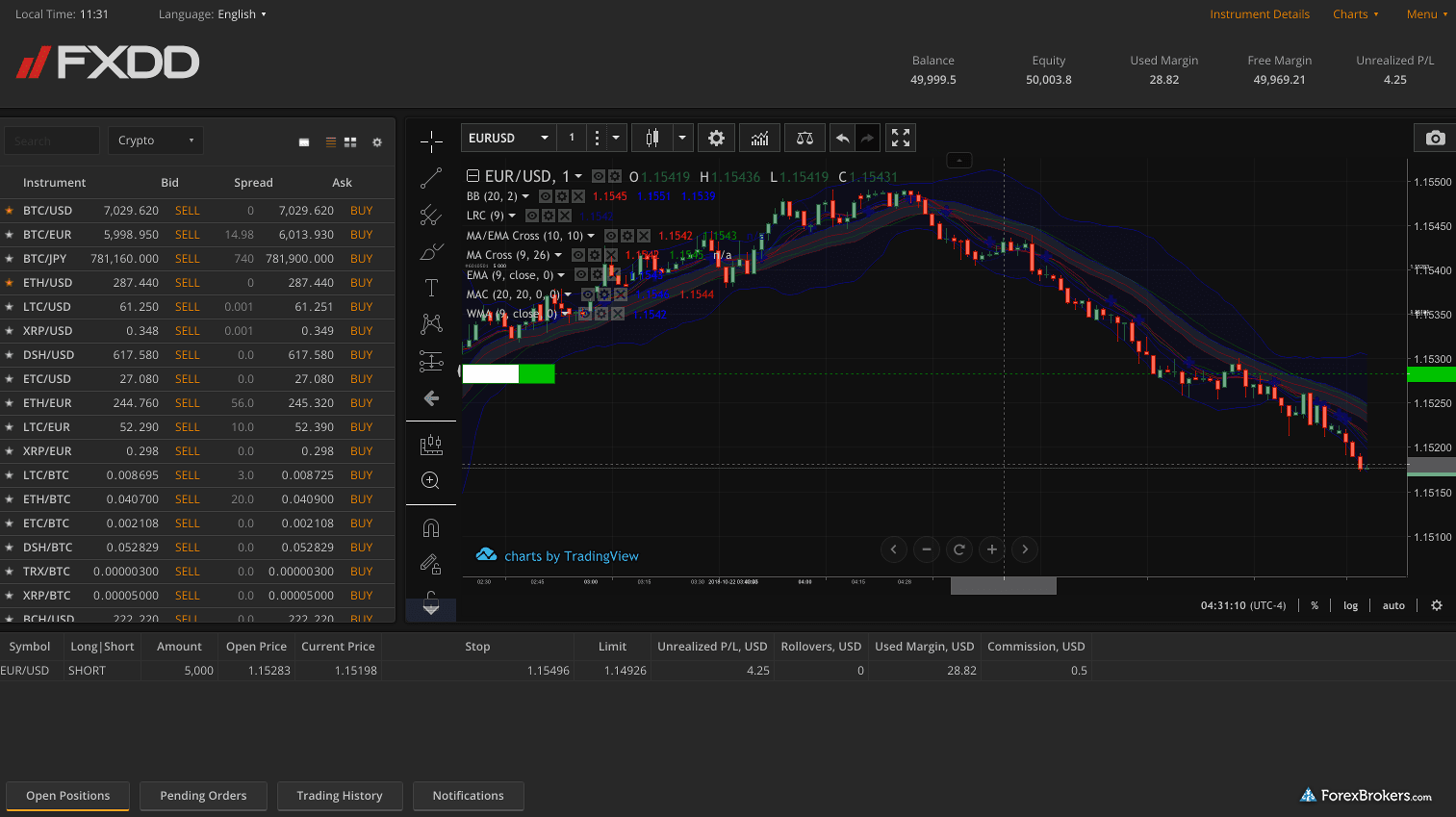
Task: Switch to Notifications tab
Action: [468, 796]
